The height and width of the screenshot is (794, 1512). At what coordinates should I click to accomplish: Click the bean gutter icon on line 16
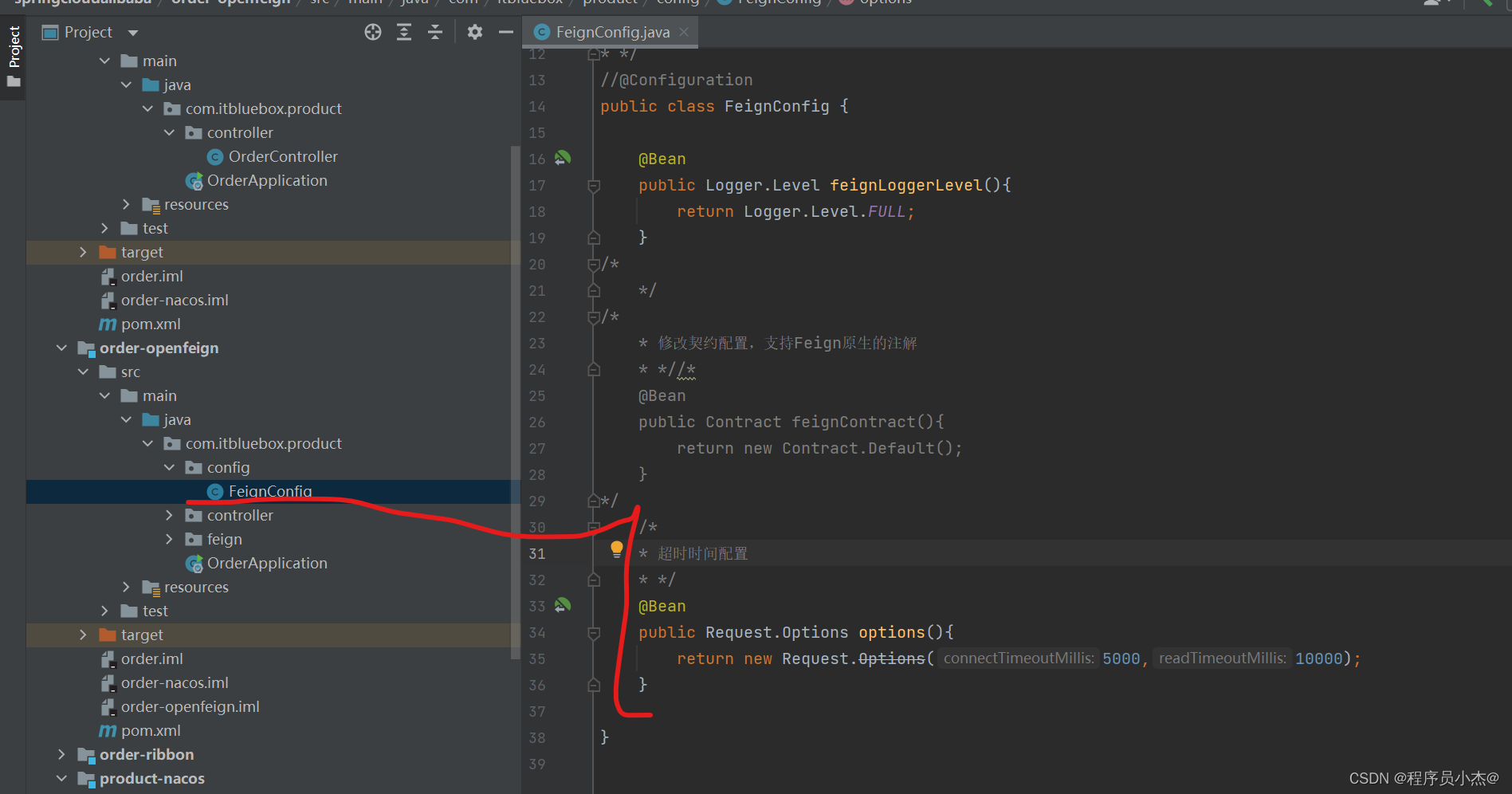click(x=563, y=158)
